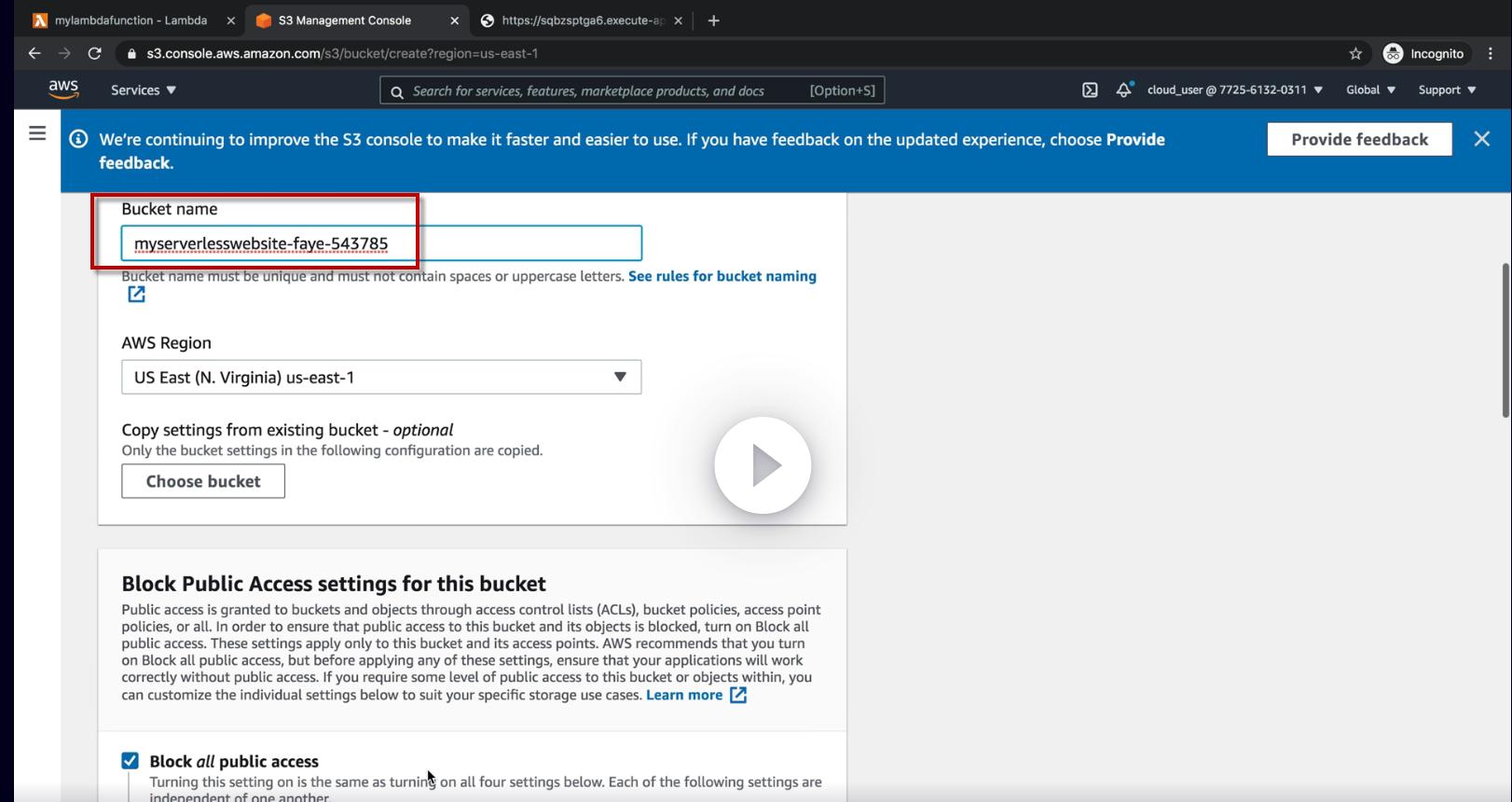This screenshot has width=1512, height=802.
Task: Open the AWS home logo
Action: click(x=63, y=90)
